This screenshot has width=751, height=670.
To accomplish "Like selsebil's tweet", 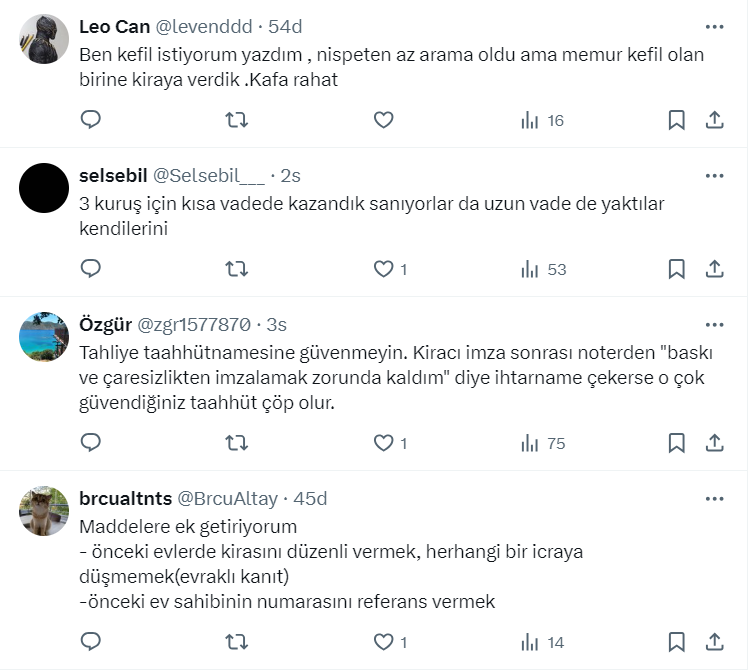I will coord(383,269).
